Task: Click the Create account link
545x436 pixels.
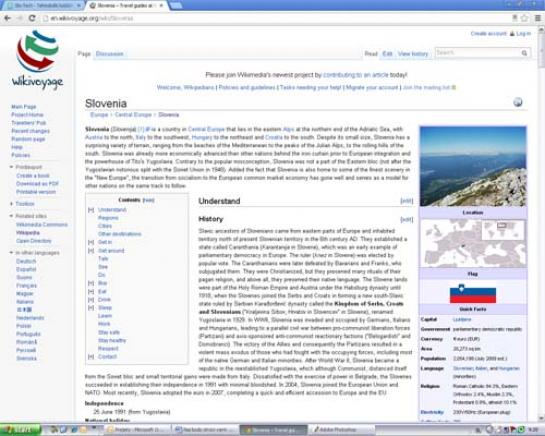Action: click(x=488, y=33)
